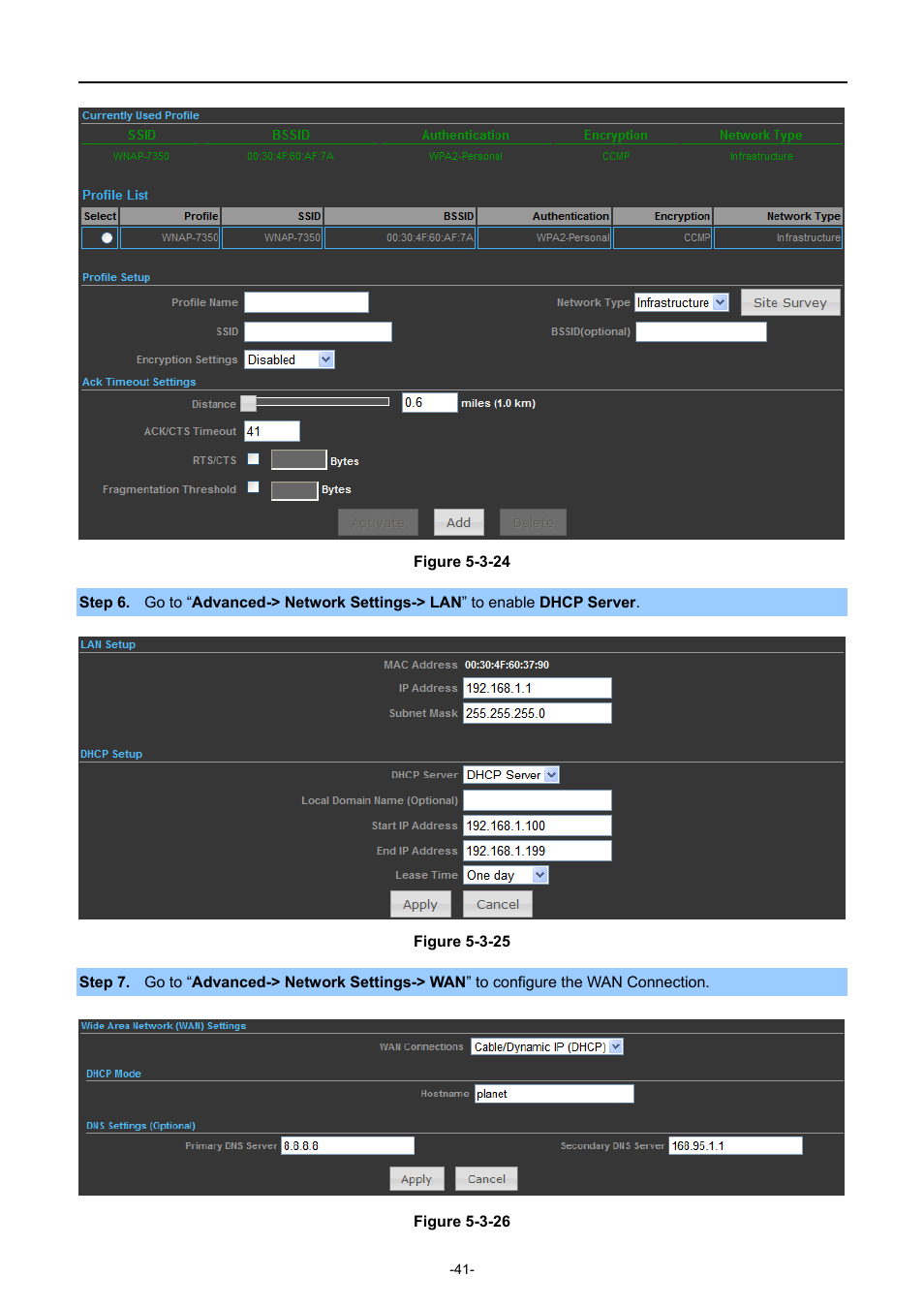Click the Site Survey button
Viewport: 924px width, 1308px height.
[x=790, y=302]
